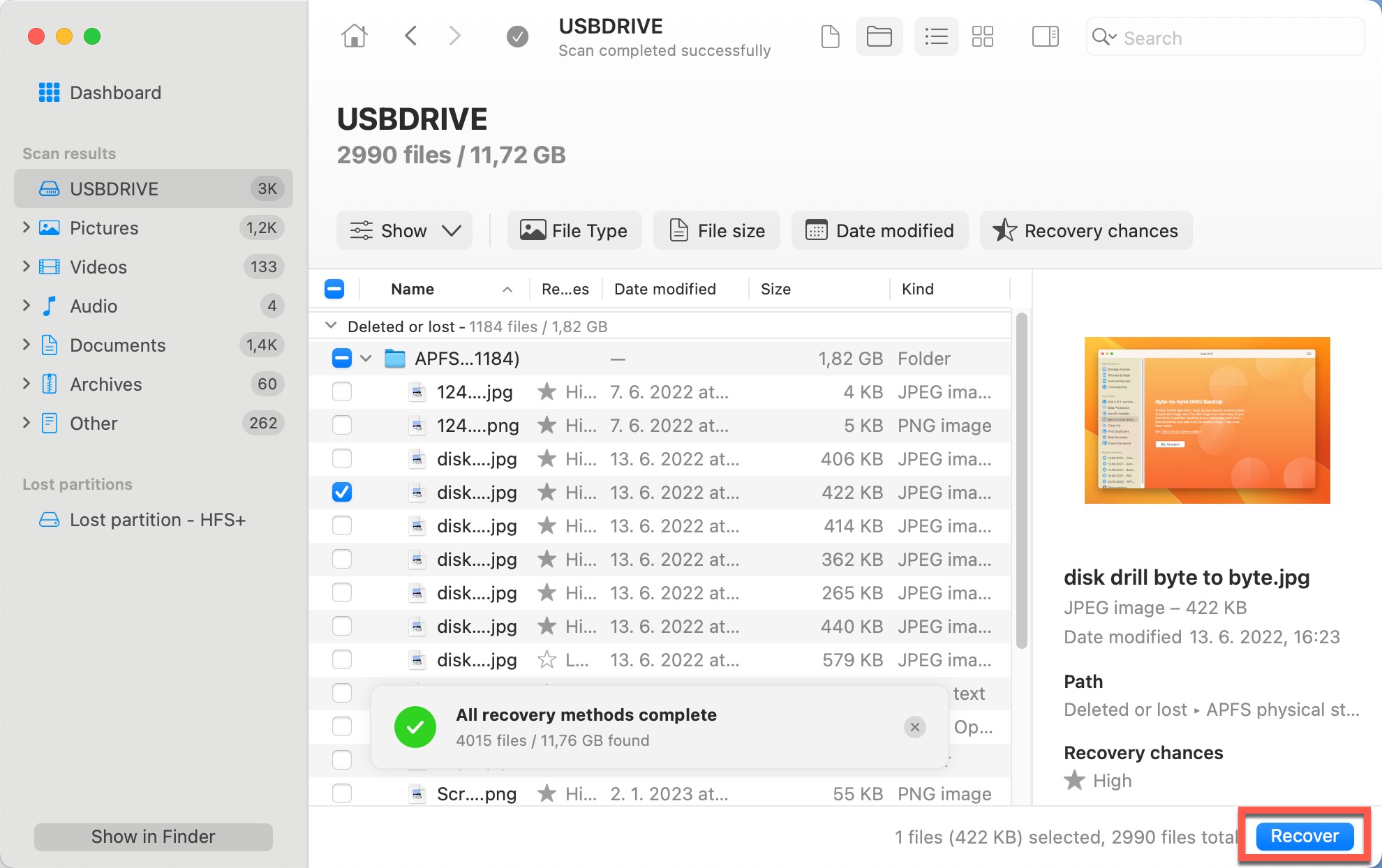The width and height of the screenshot is (1382, 868).
Task: Toggle the select-all checkbox in header
Action: (x=334, y=289)
